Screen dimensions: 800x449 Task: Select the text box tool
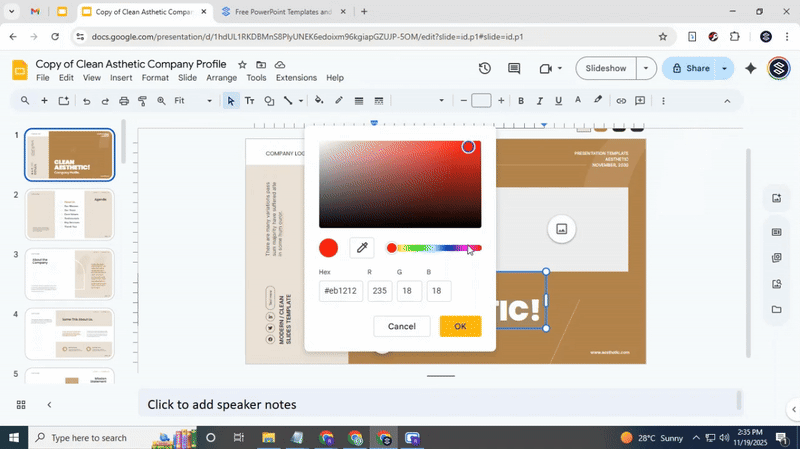250,101
